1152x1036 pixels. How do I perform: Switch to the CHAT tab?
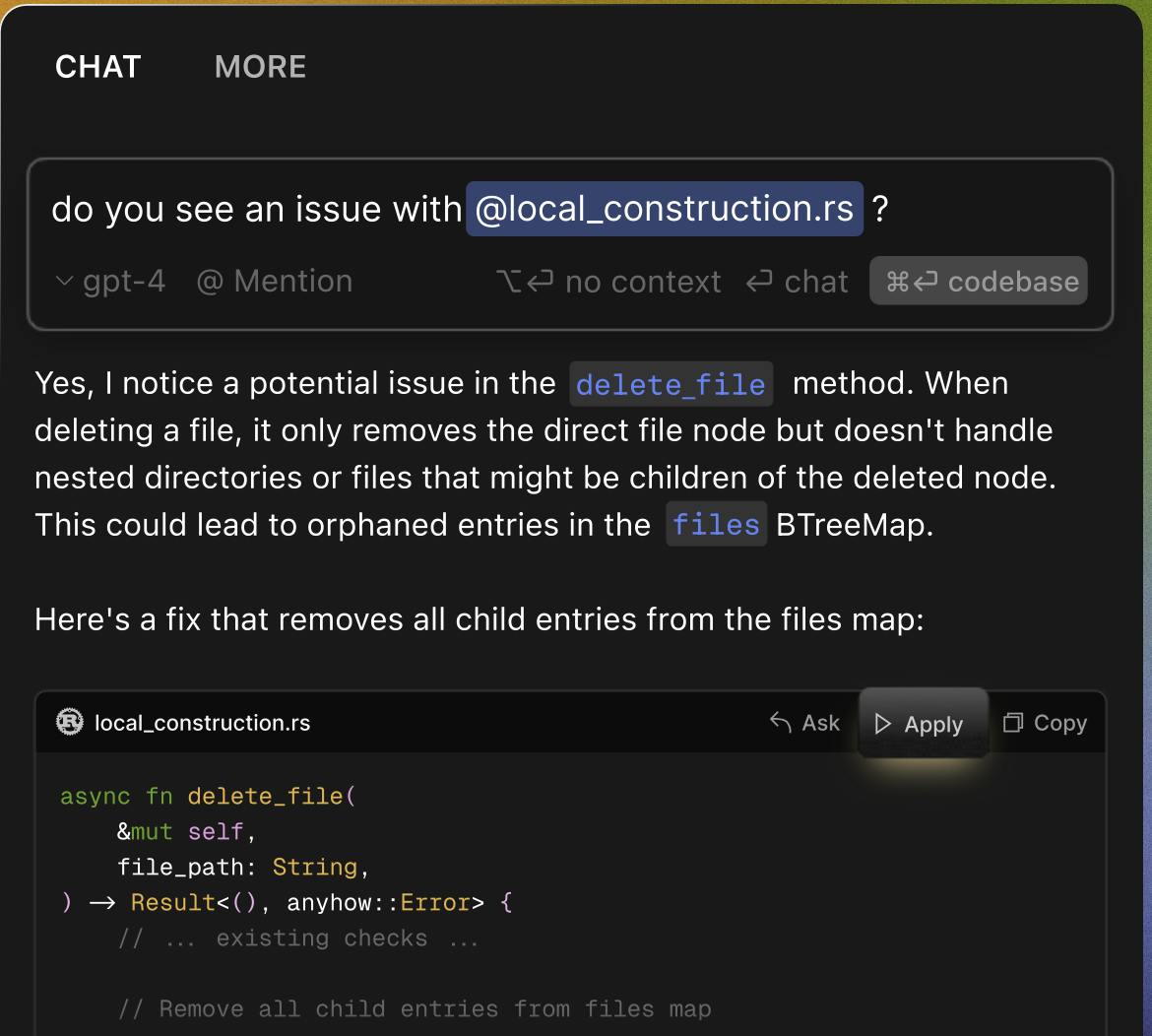click(x=98, y=67)
